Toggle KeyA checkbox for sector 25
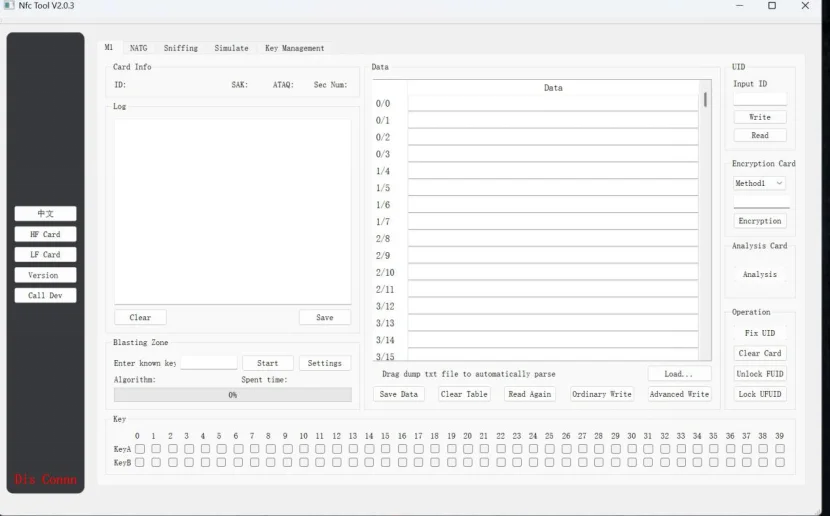 pos(550,449)
